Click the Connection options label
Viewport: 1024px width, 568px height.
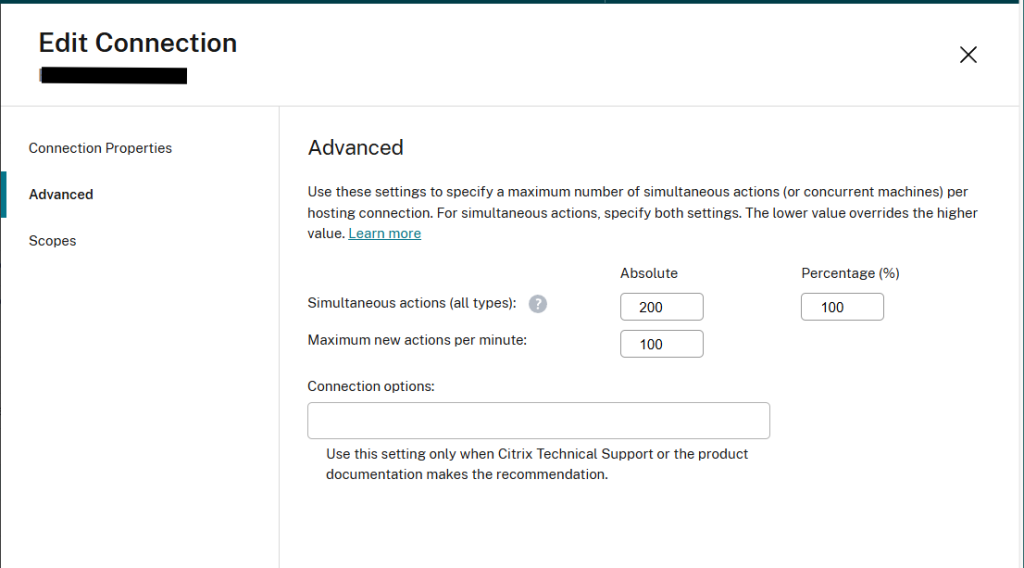tap(371, 387)
